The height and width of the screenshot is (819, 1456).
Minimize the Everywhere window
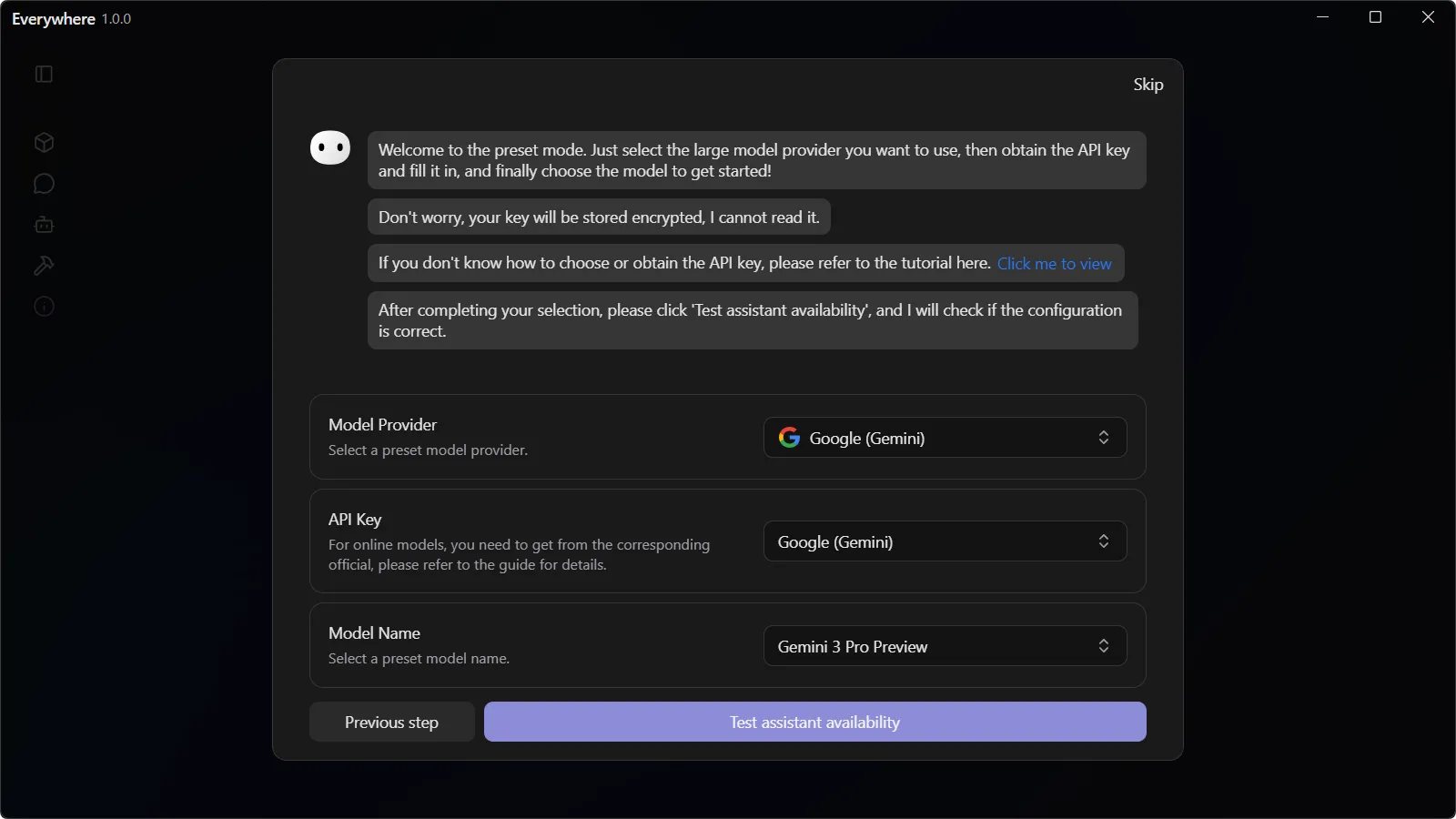pos(1323,17)
